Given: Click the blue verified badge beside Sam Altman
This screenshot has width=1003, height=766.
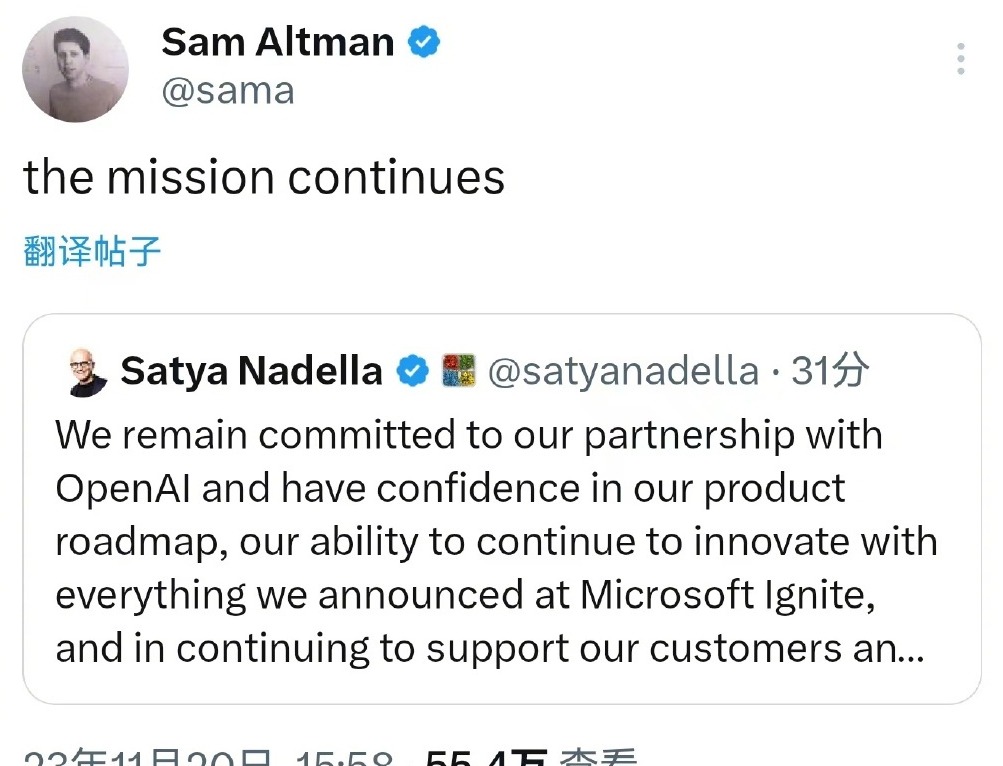Looking at the screenshot, I should click(x=424, y=42).
